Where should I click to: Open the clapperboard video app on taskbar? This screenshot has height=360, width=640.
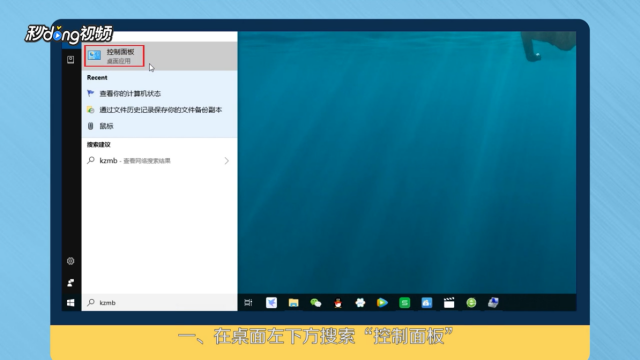[x=449, y=302]
